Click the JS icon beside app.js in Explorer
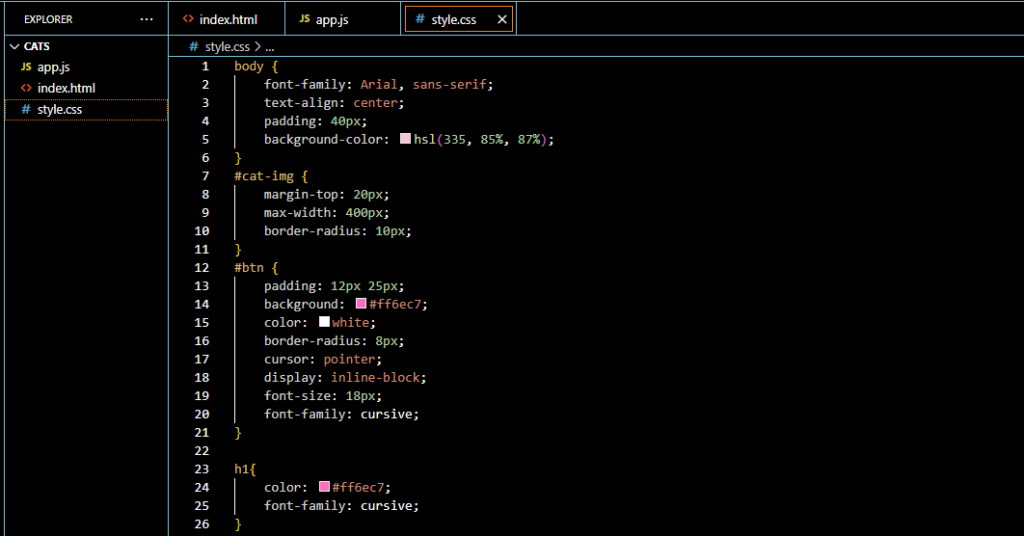1024x536 pixels. [26, 67]
